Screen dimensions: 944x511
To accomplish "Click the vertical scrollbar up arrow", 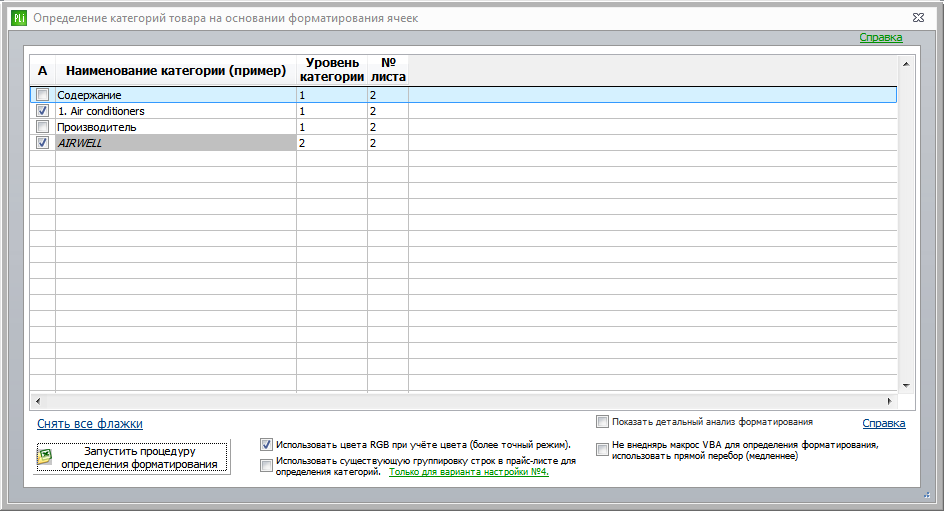I will pyautogui.click(x=906, y=64).
